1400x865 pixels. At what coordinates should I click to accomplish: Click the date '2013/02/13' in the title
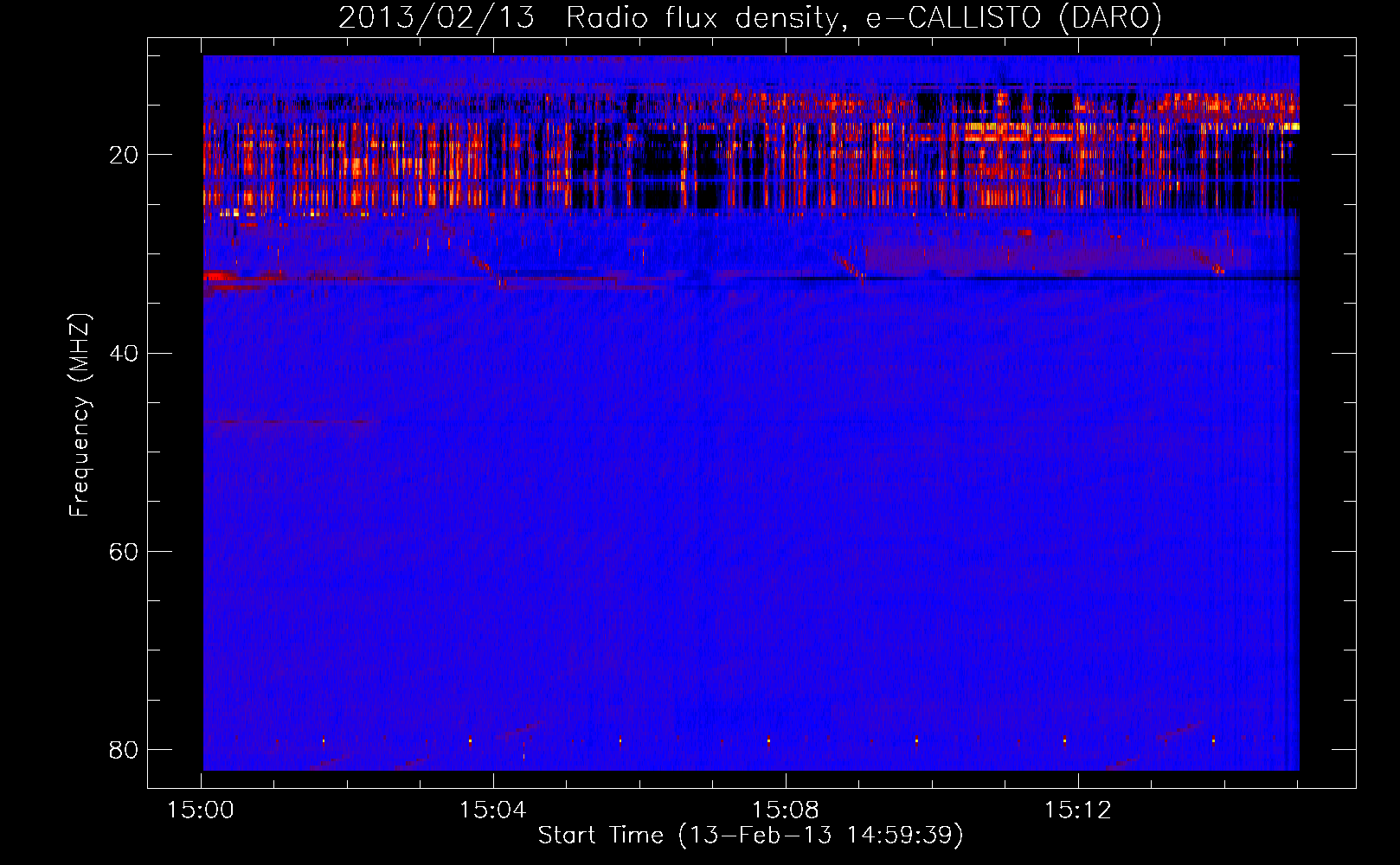pyautogui.click(x=437, y=18)
